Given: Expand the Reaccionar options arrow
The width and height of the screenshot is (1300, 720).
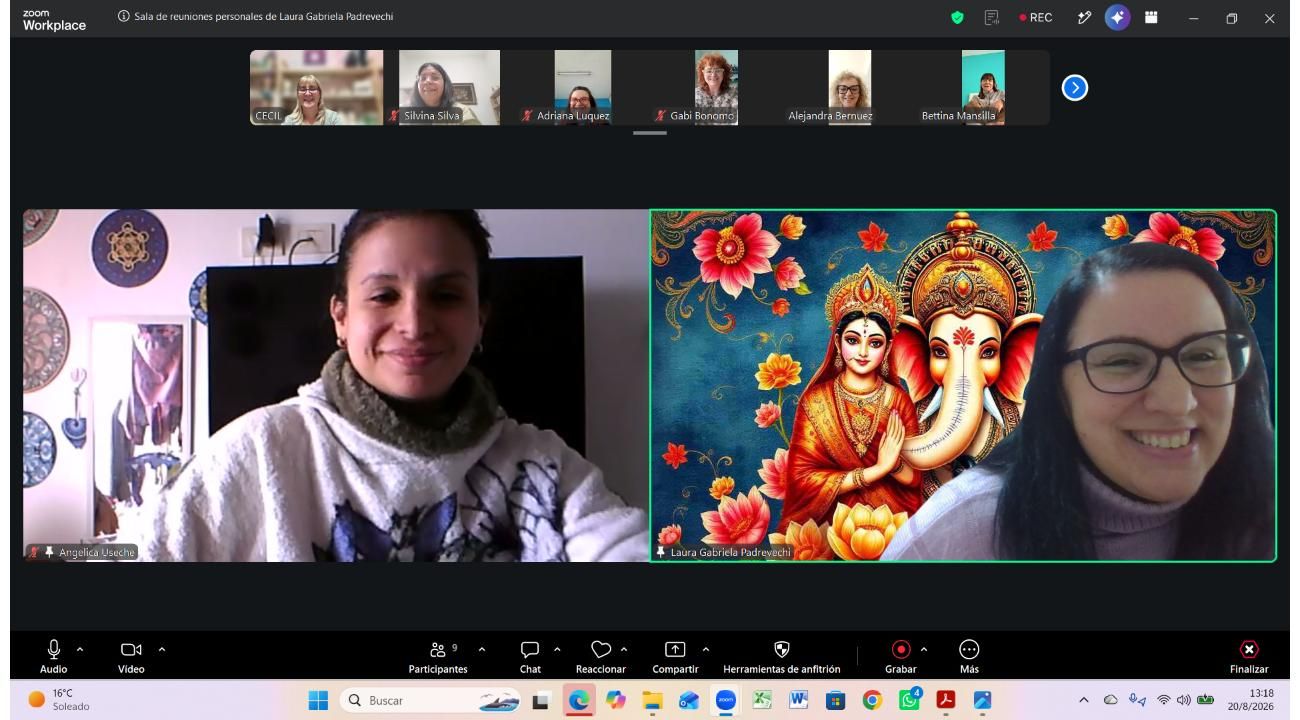Looking at the screenshot, I should [624, 649].
